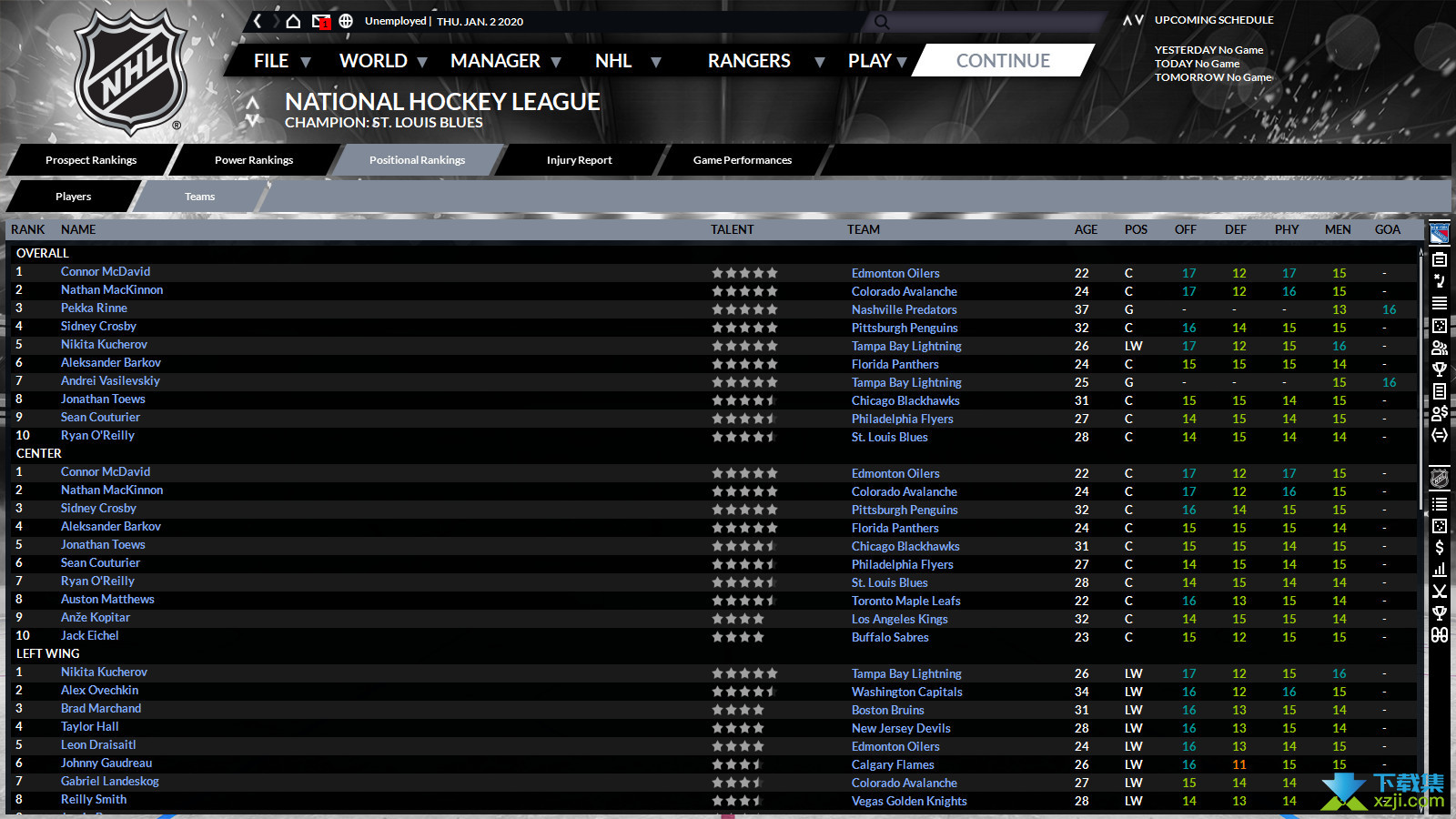Expand the NHL menu dropdown arrow

[x=655, y=62]
